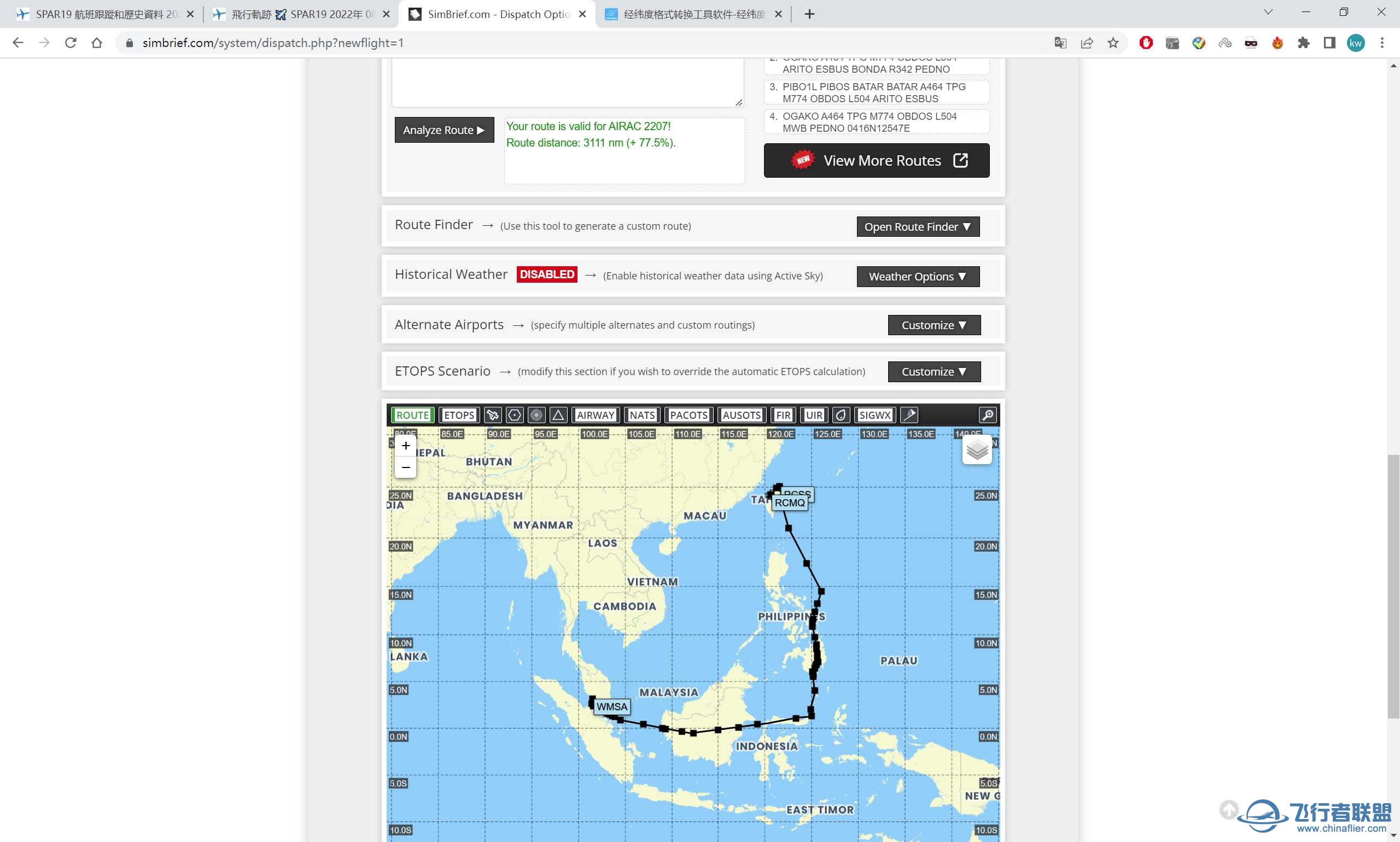
Task: Bookmark this page with the star icon
Action: (1113, 43)
